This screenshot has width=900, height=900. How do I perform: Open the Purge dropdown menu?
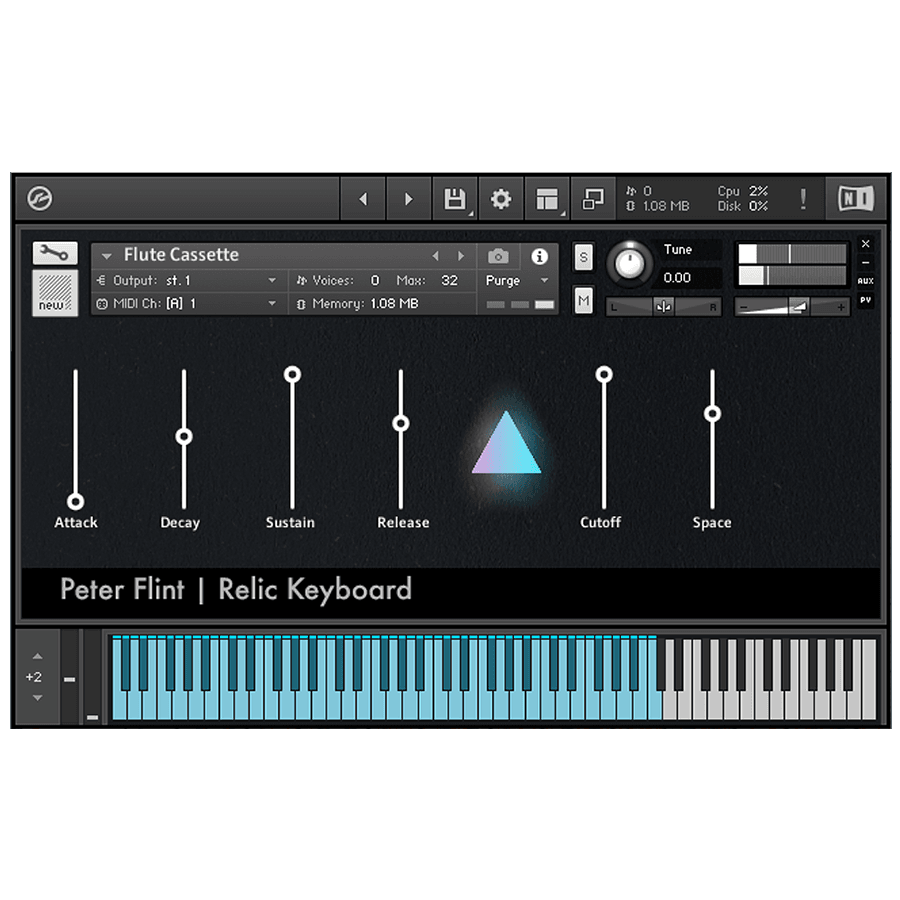[x=517, y=280]
